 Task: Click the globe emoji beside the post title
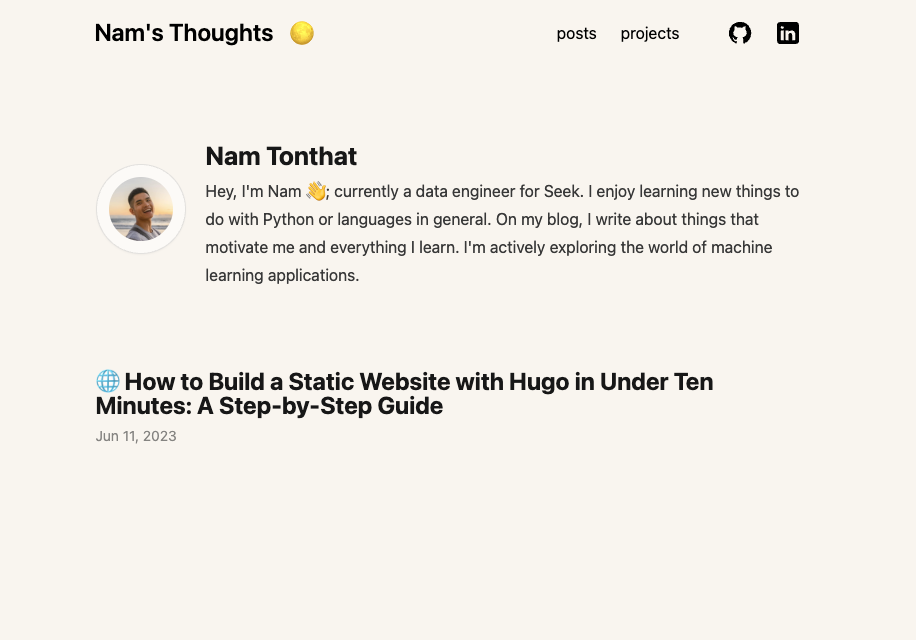(108, 381)
